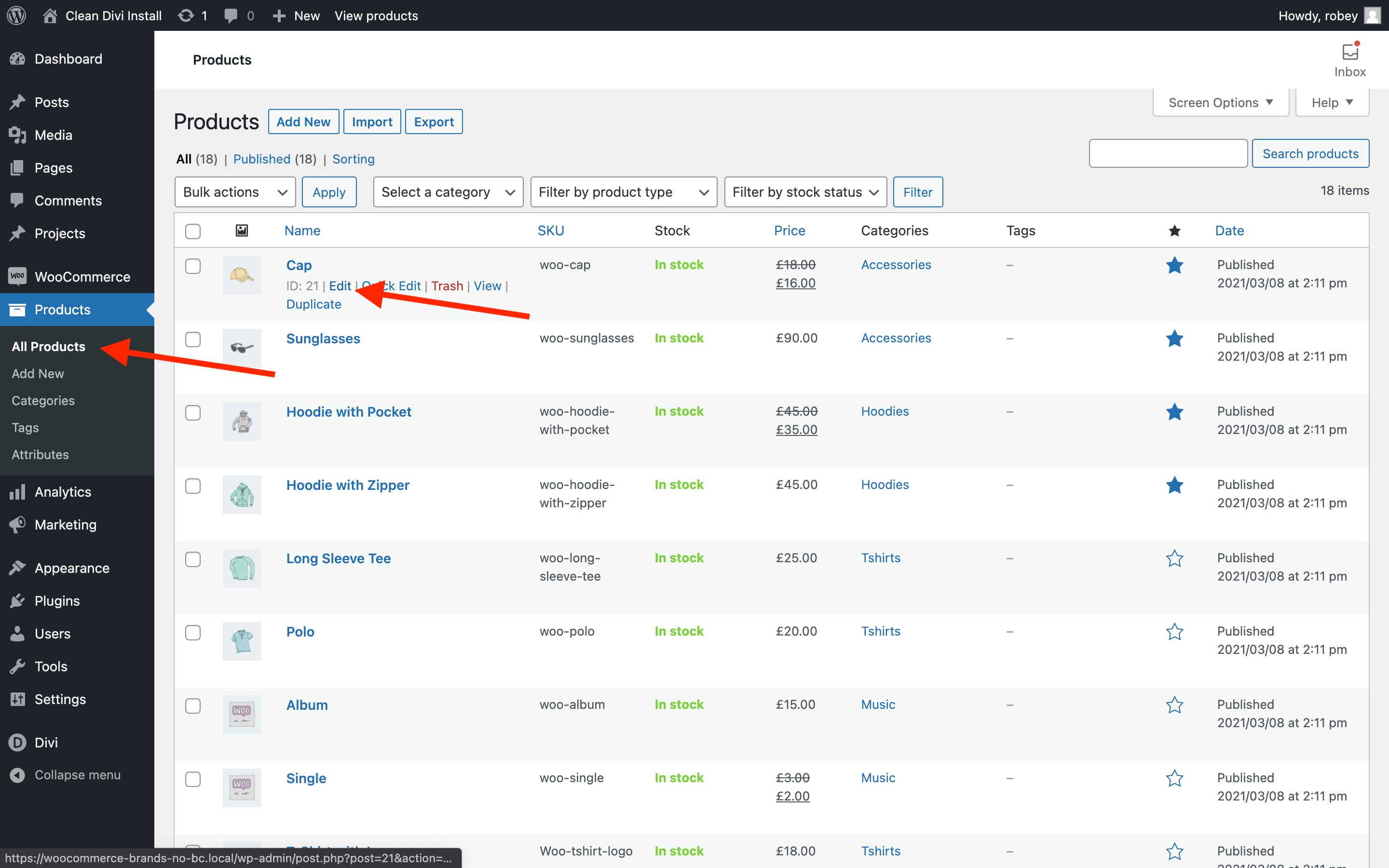Open the updates icon in admin bar
Image resolution: width=1389 pixels, height=868 pixels.
(x=185, y=15)
